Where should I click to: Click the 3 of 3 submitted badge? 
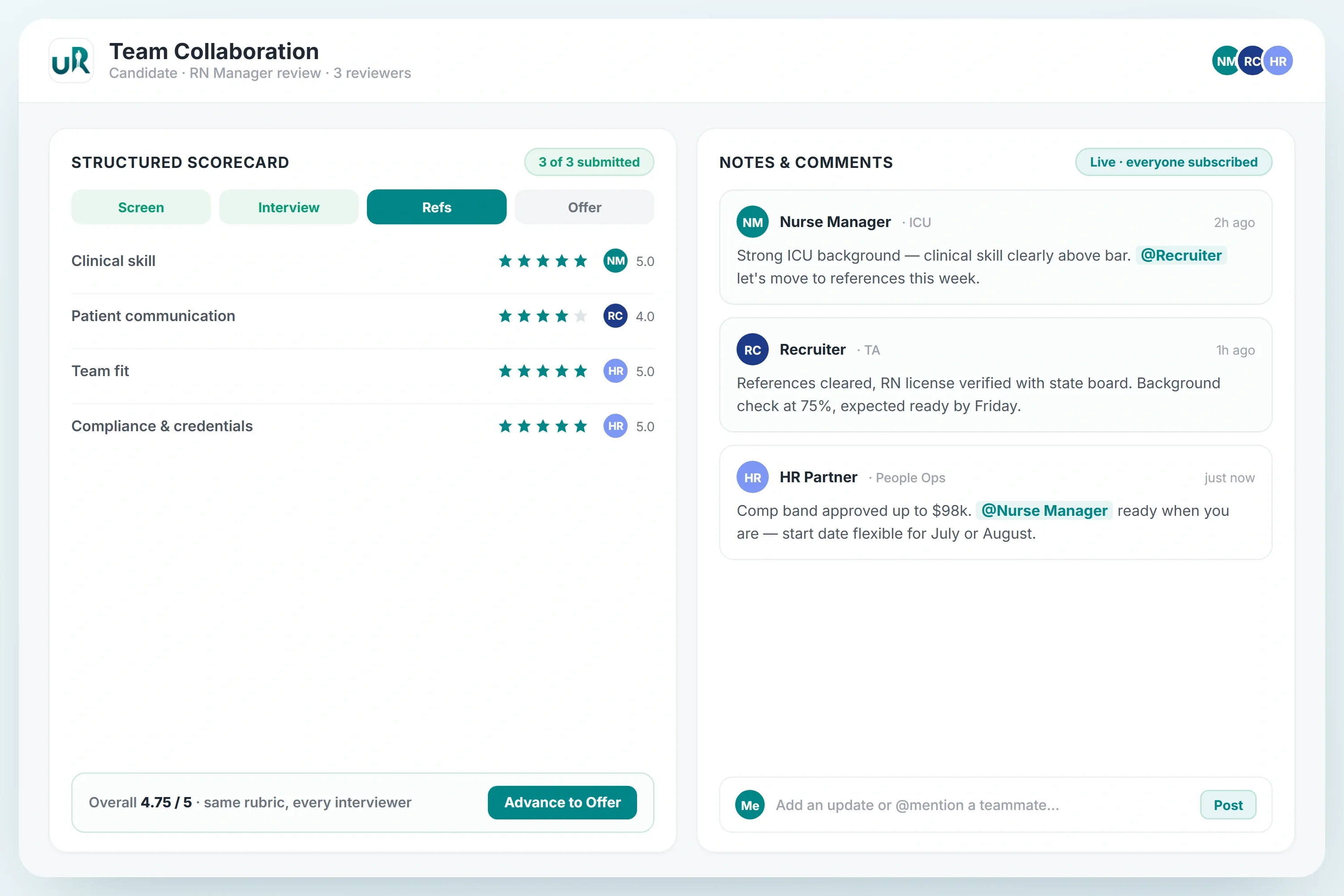tap(589, 162)
